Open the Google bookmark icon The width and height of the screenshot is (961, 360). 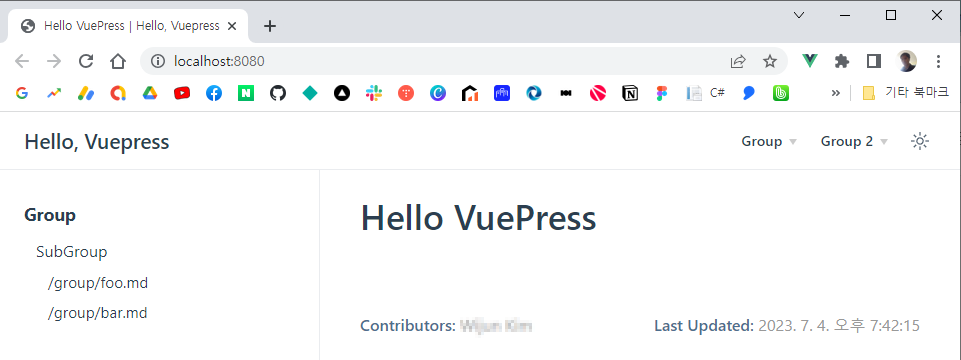[22, 93]
